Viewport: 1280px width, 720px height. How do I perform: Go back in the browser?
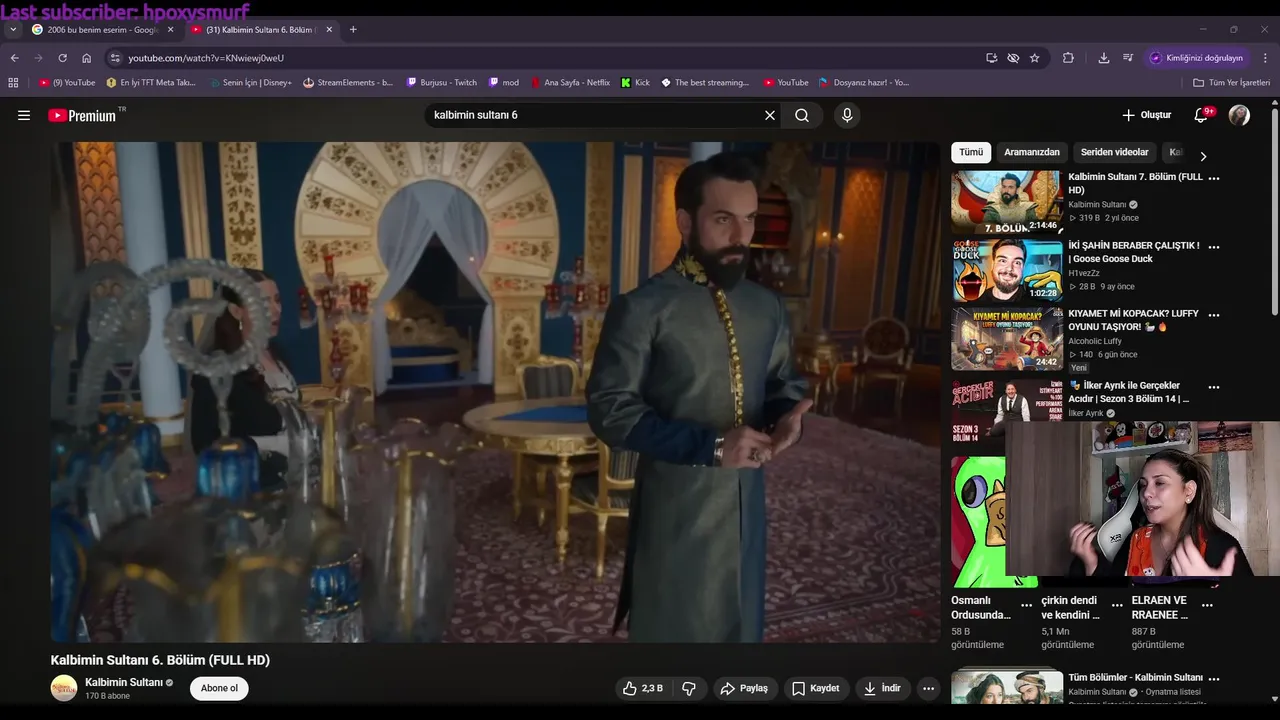click(x=14, y=58)
